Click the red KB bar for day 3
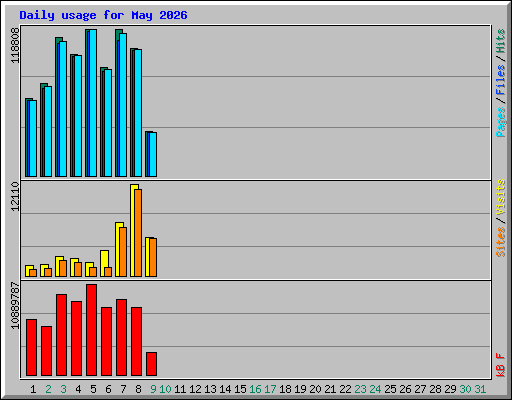The height and width of the screenshot is (400, 512). point(61,335)
